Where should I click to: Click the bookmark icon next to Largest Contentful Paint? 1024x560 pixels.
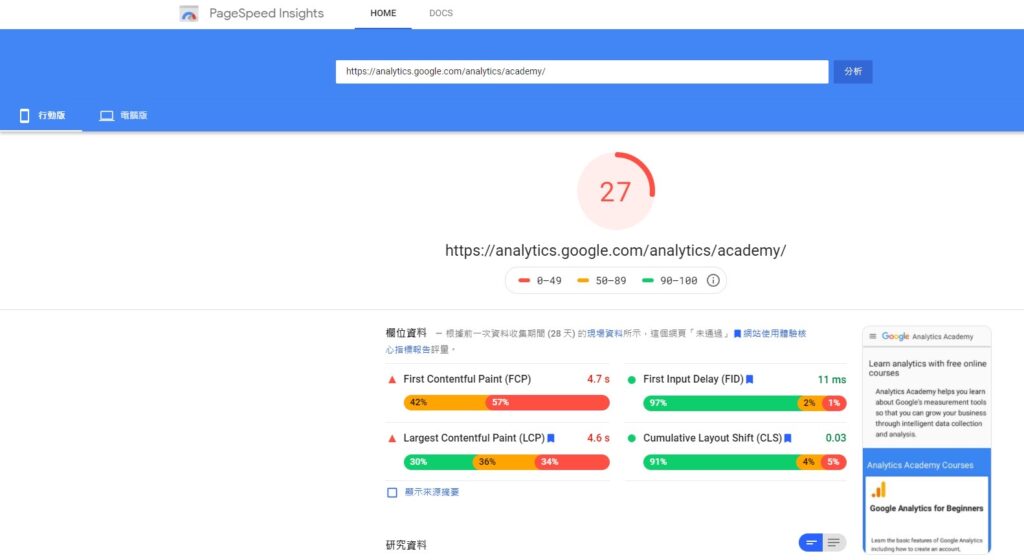(x=551, y=438)
